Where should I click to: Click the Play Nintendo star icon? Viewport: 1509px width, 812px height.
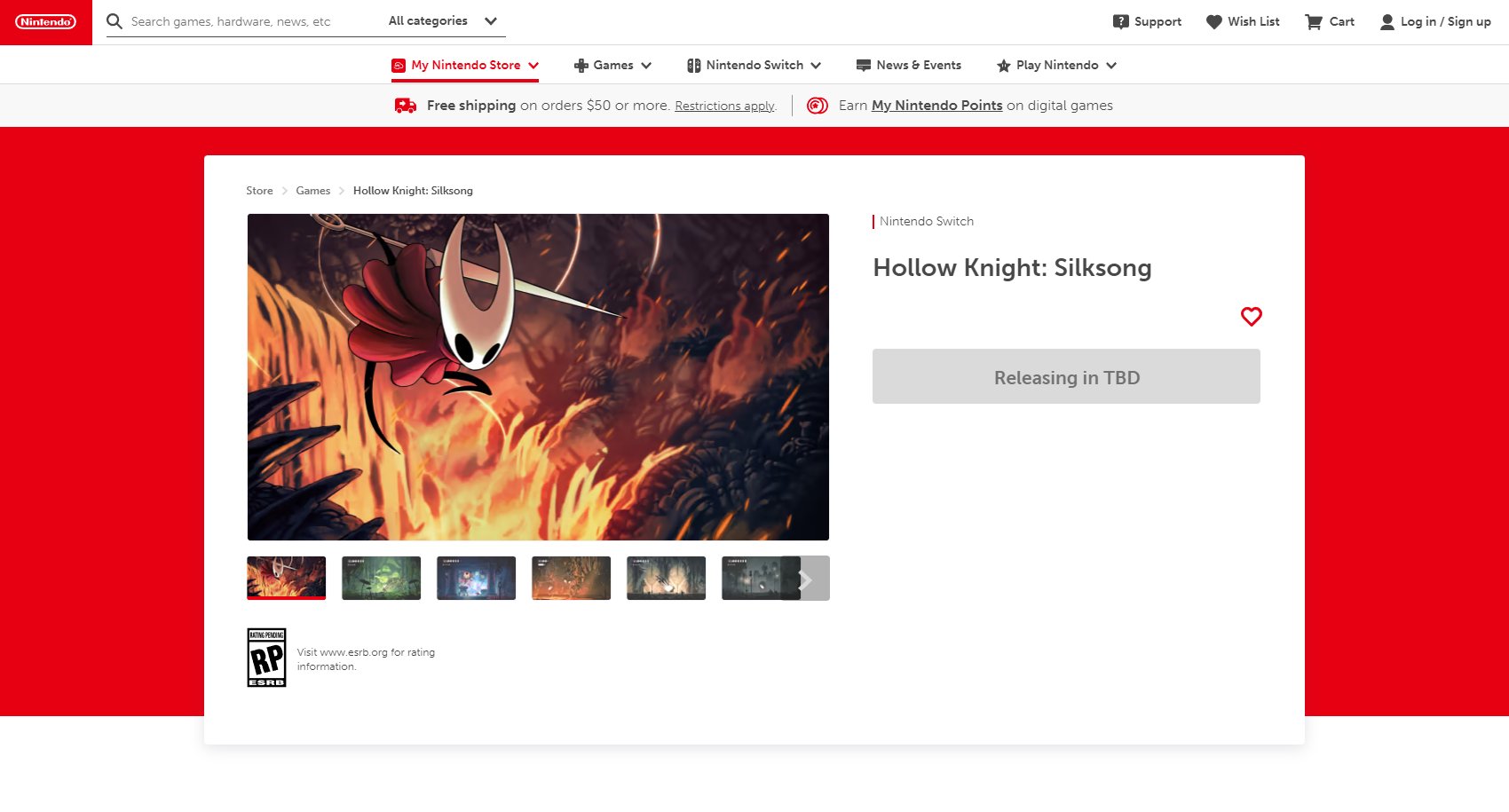1004,66
